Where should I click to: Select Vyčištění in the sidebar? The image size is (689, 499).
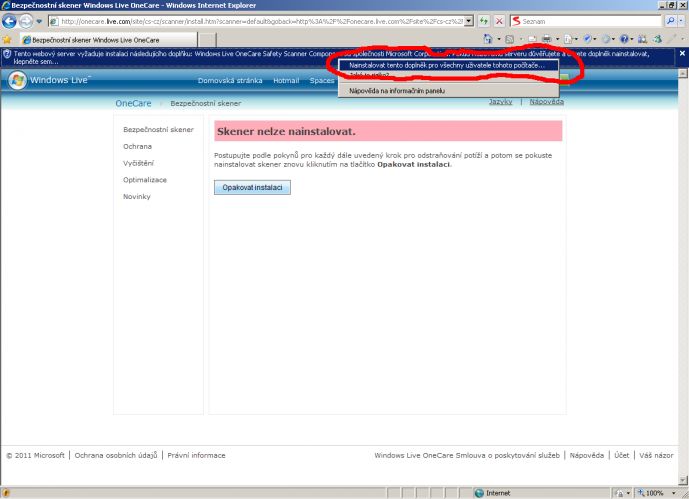(x=138, y=163)
